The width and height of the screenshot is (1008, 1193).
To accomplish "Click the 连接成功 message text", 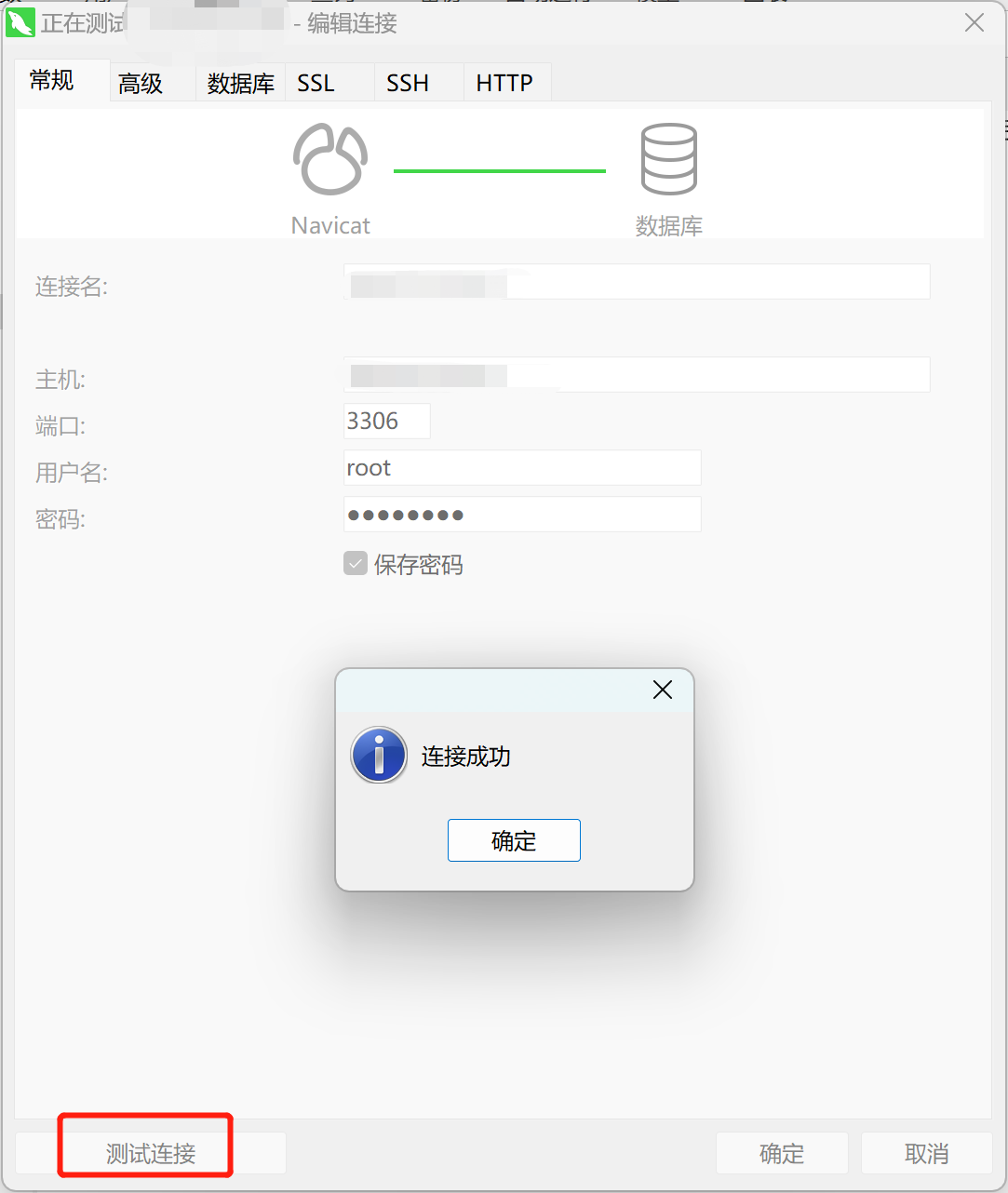I will tap(465, 757).
